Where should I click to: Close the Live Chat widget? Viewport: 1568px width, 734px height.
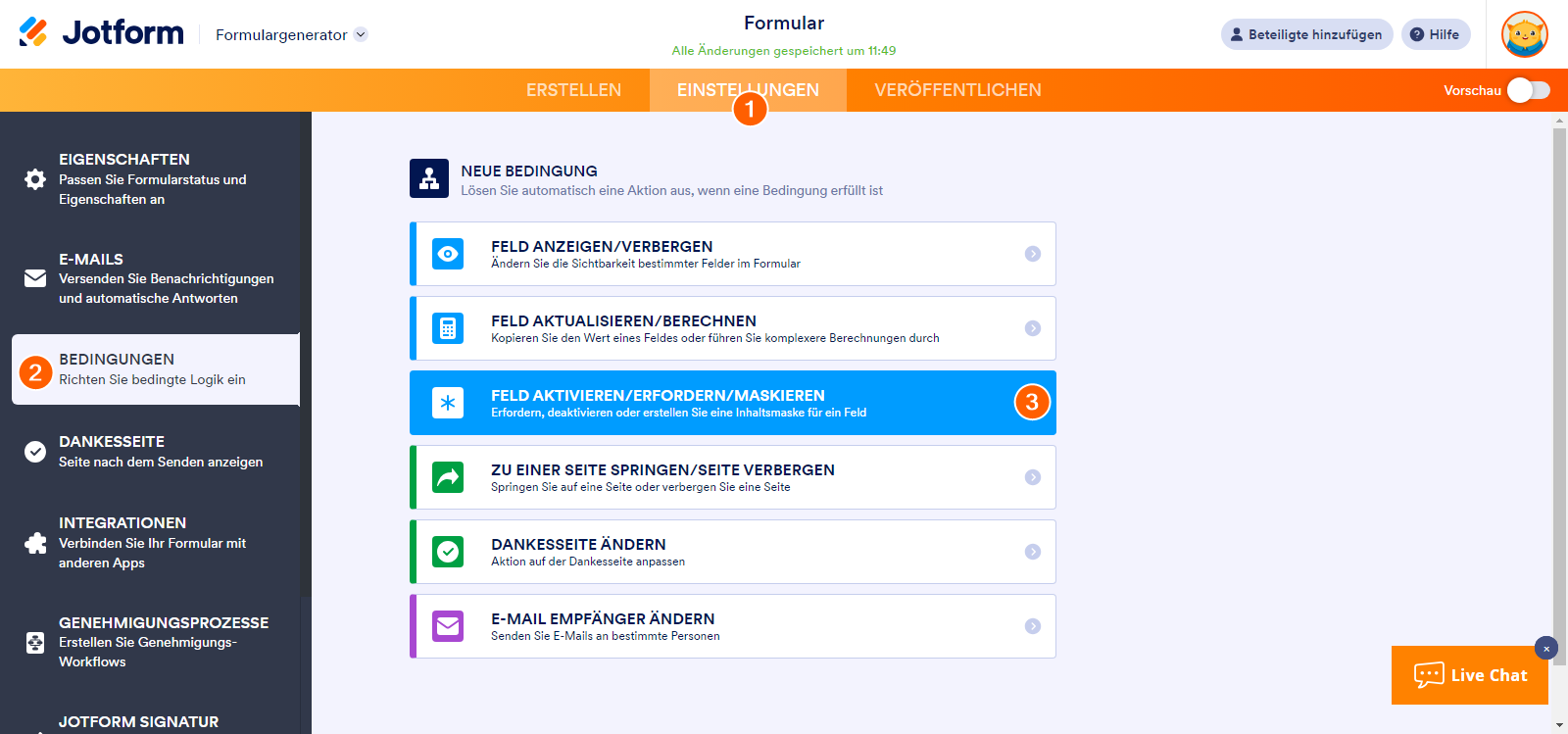coord(1546,649)
